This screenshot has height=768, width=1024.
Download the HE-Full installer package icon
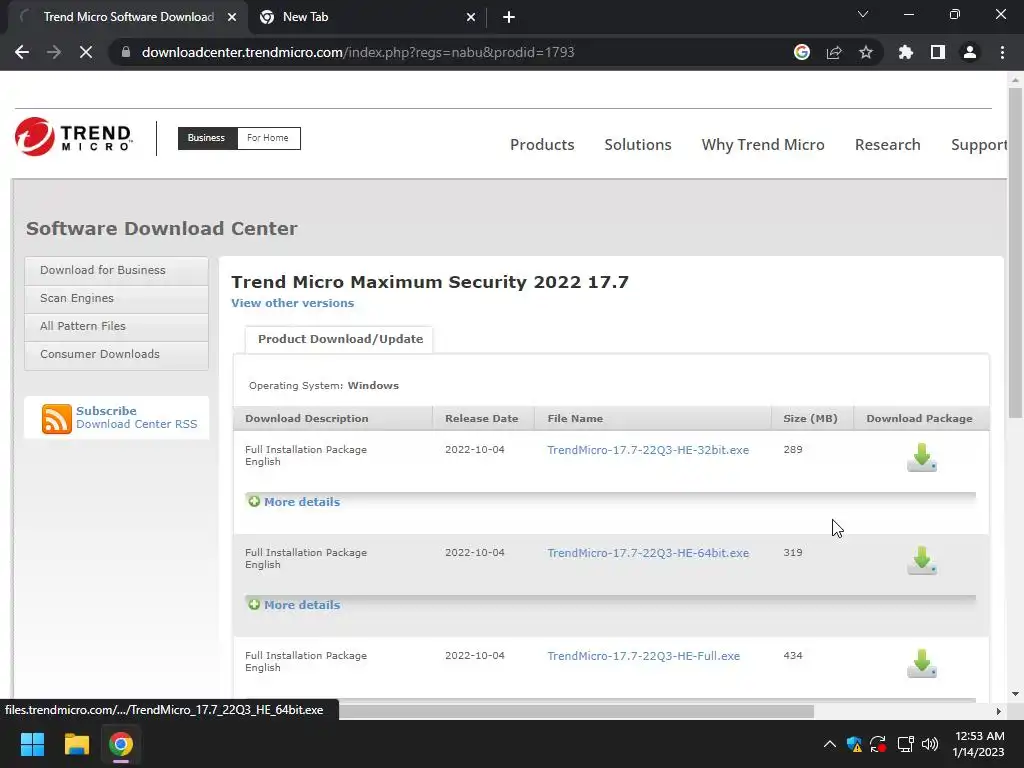point(921,664)
